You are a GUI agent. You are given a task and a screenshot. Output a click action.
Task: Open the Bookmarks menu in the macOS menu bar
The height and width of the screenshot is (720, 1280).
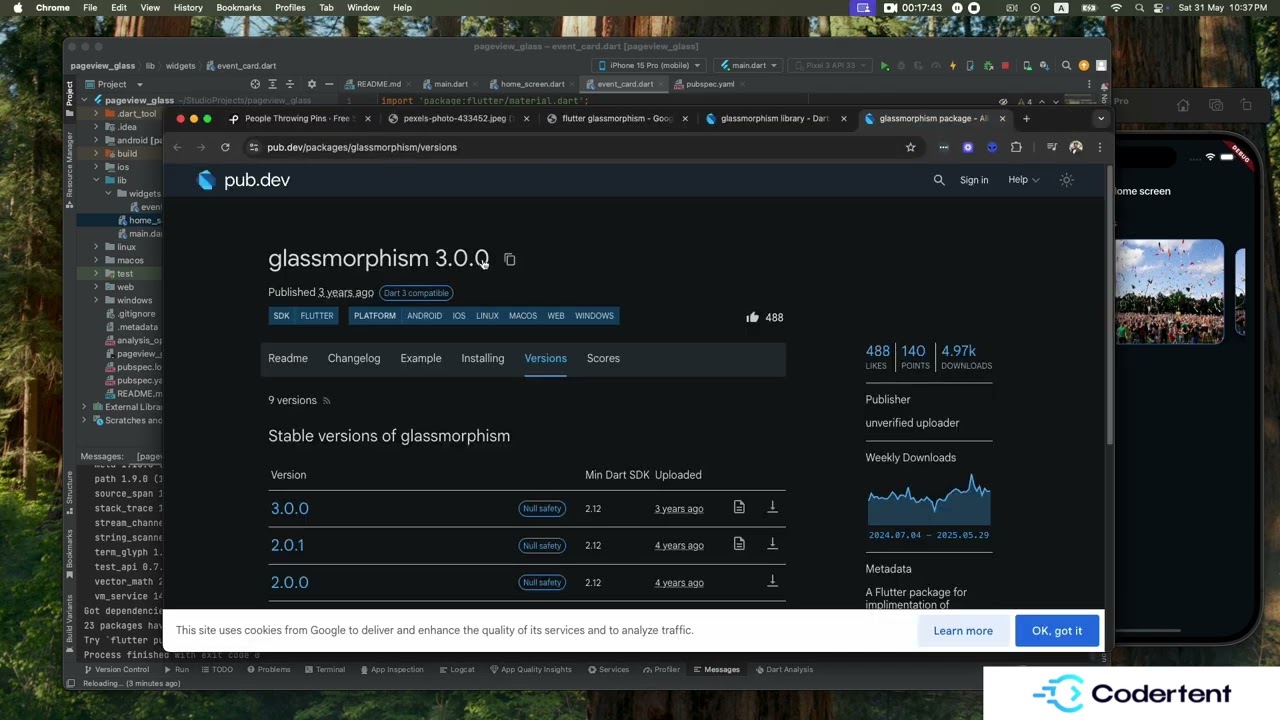[x=239, y=8]
